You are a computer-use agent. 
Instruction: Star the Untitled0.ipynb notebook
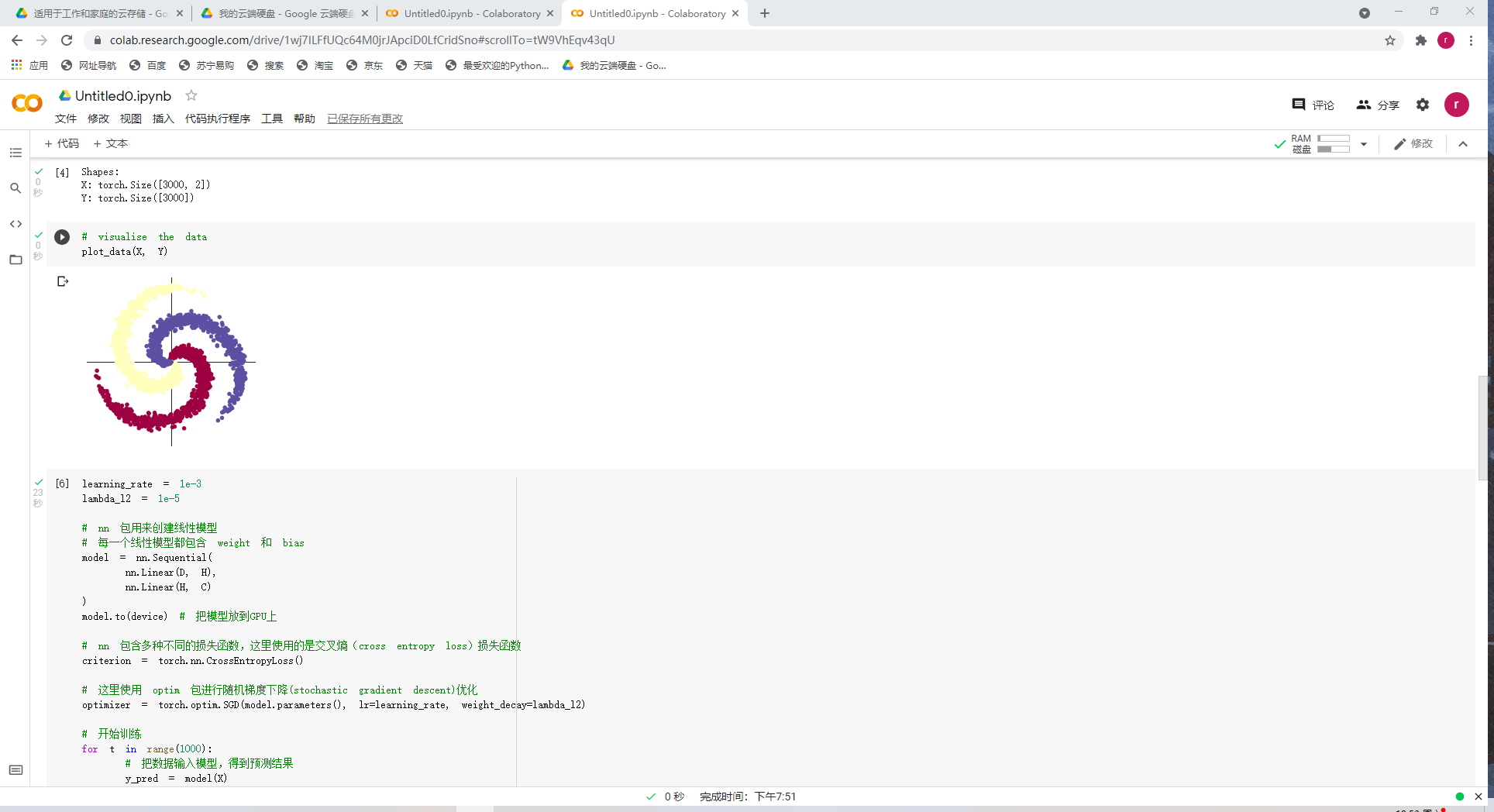[191, 95]
